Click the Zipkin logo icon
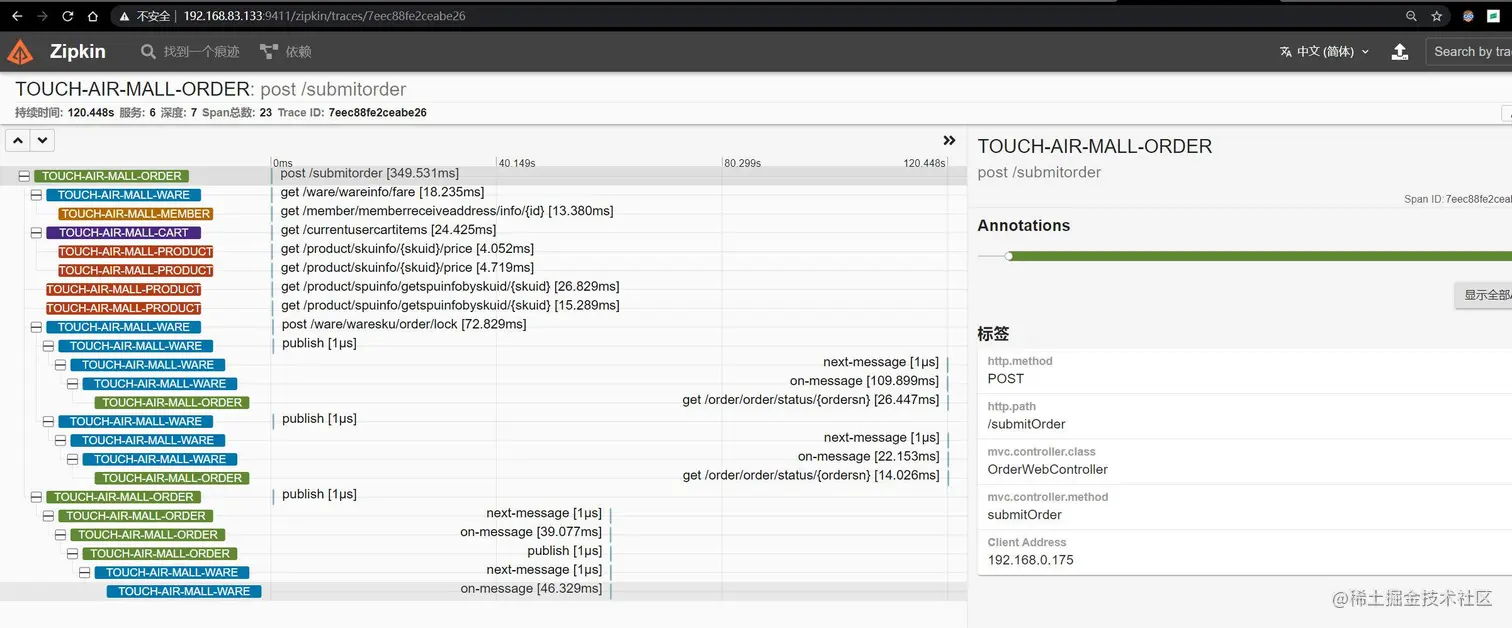 20,52
